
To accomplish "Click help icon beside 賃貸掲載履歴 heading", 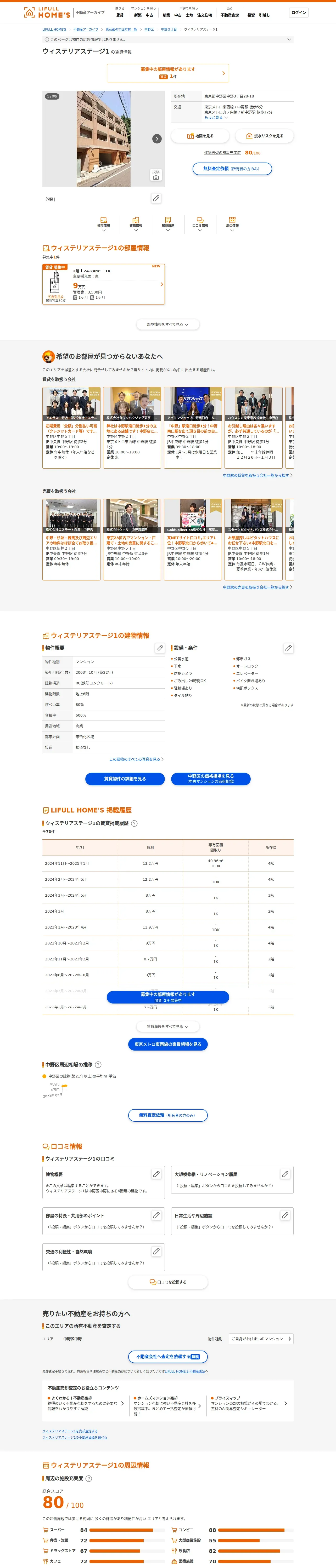I will click(x=134, y=823).
